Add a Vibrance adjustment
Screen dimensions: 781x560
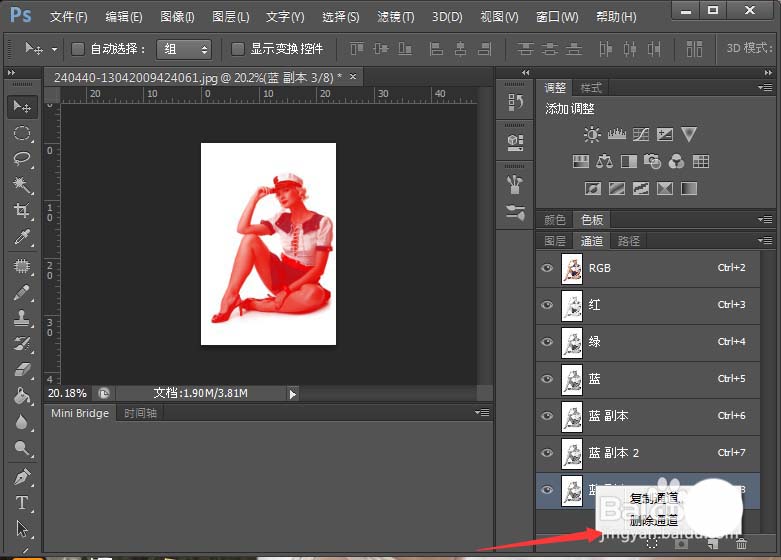tap(689, 134)
